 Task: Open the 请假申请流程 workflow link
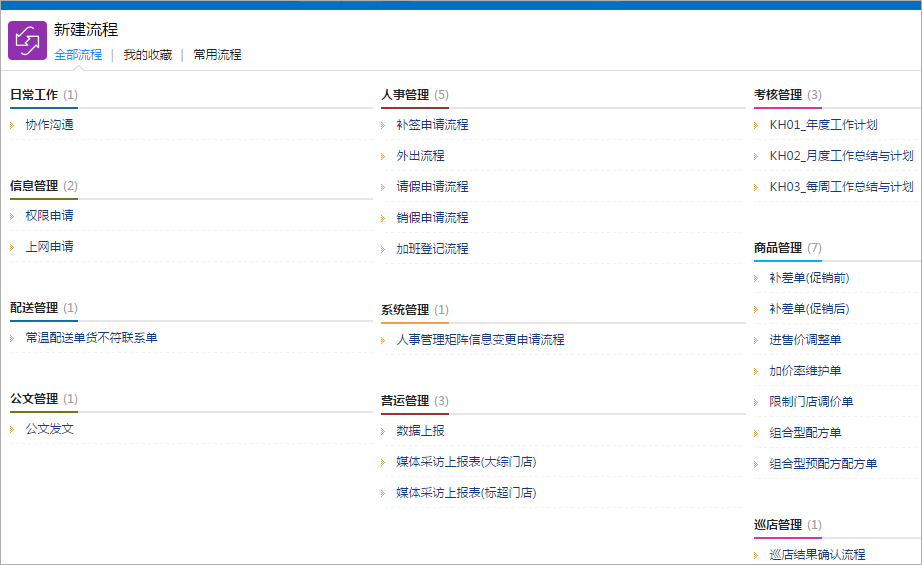(432, 187)
